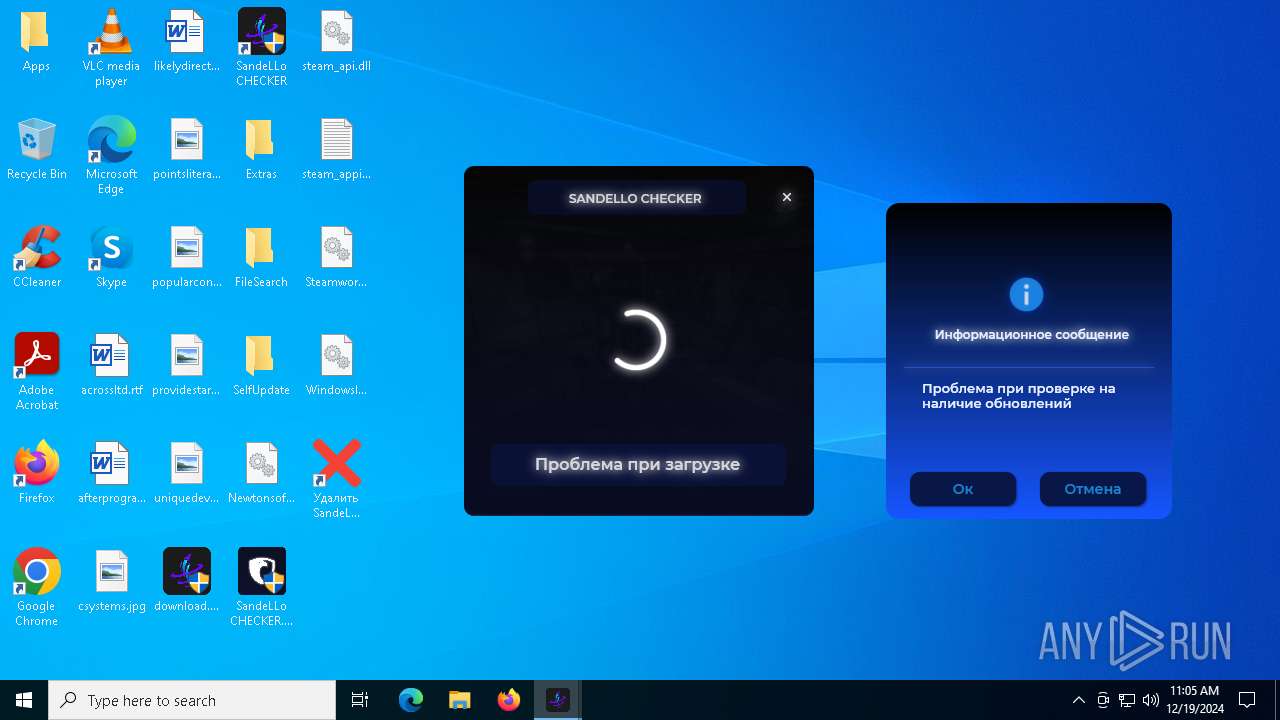The image size is (1280, 720).
Task: Open the Recycle Bin
Action: pos(36,149)
